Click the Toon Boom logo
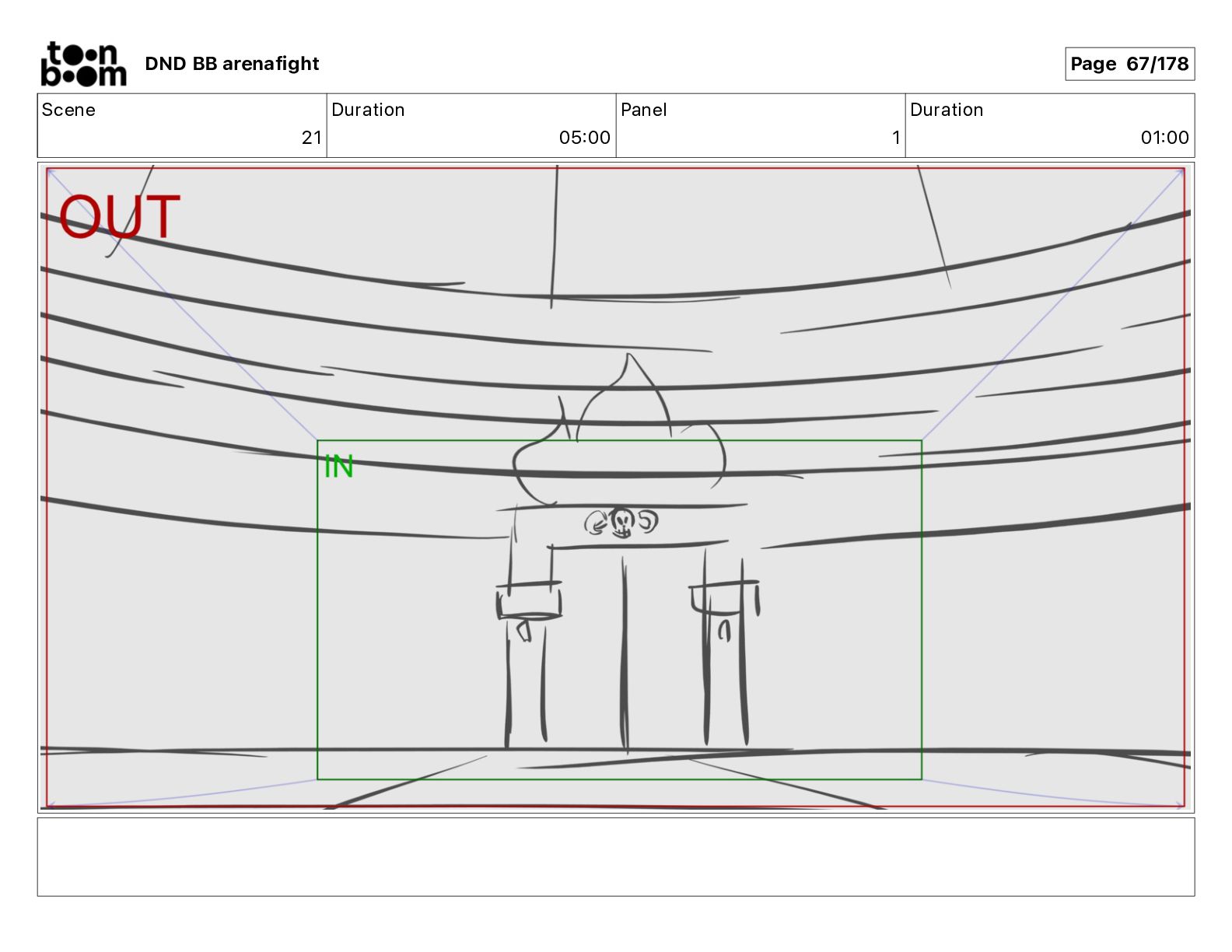The height and width of the screenshot is (952, 1232). coord(83,64)
